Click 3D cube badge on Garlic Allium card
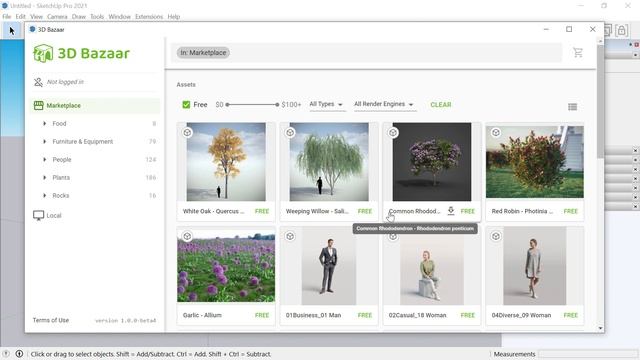This screenshot has height=360, width=640. [x=187, y=236]
